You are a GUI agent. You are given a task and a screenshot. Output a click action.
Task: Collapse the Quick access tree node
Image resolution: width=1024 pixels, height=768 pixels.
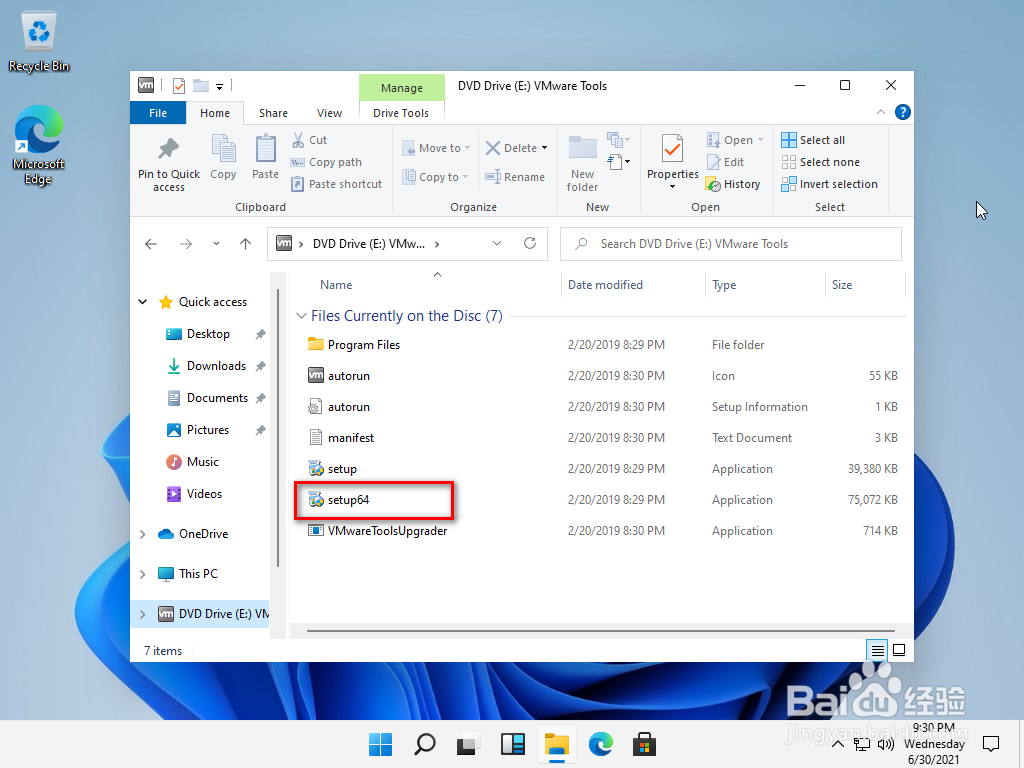click(x=143, y=302)
